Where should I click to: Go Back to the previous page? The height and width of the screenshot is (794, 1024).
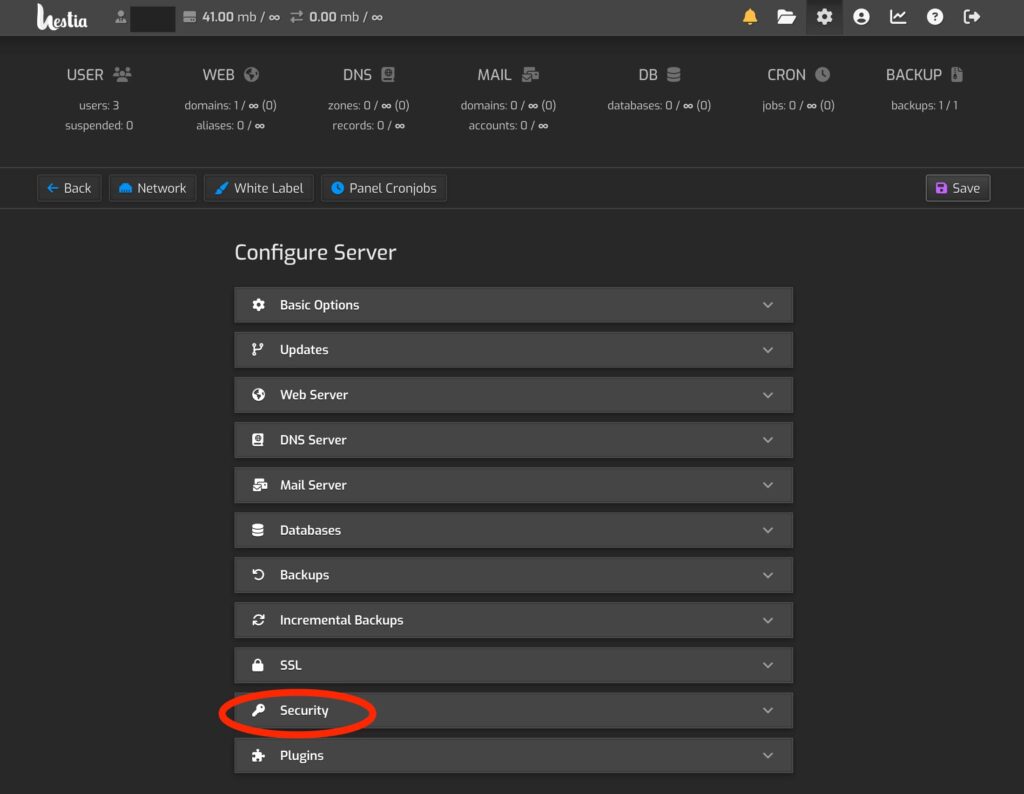pyautogui.click(x=69, y=188)
